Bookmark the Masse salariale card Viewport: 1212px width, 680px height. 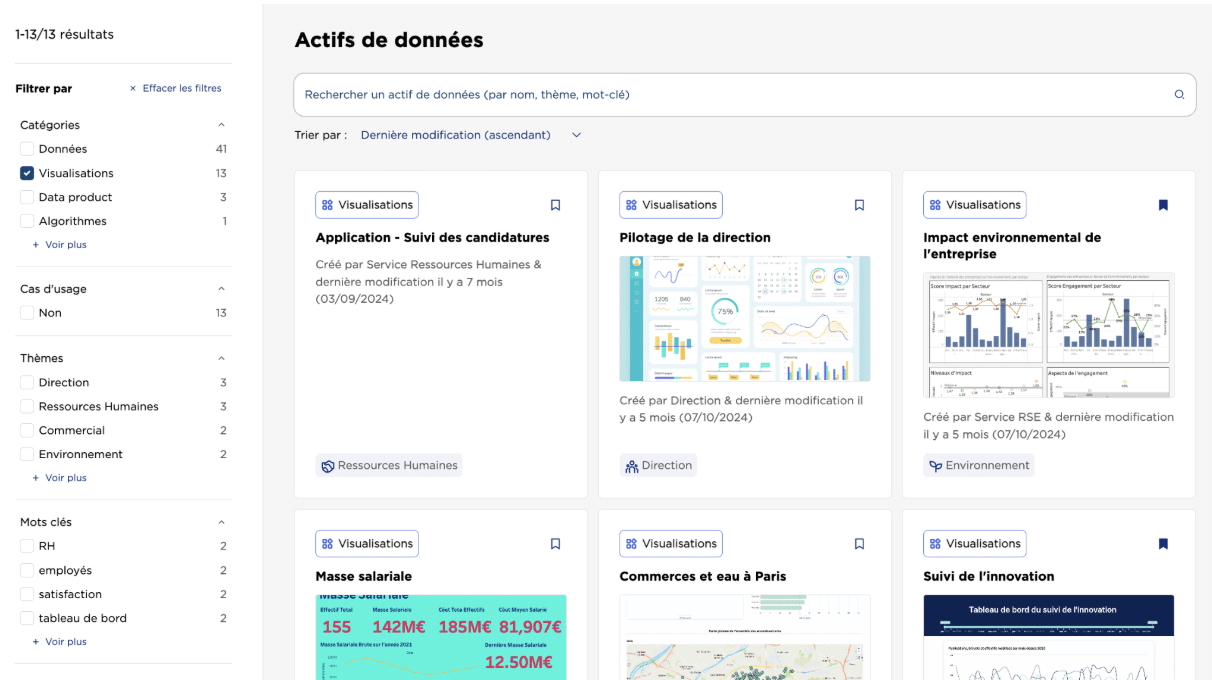[x=555, y=544]
